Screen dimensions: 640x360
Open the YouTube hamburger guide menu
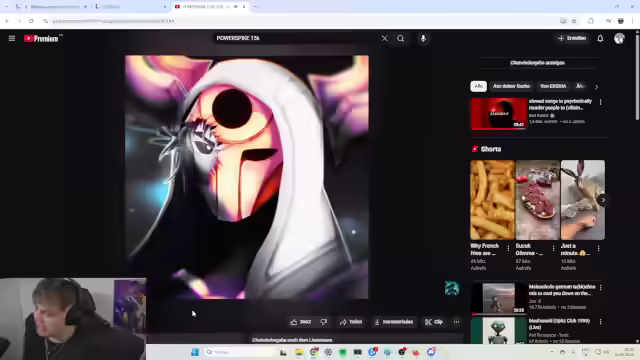click(x=11, y=38)
